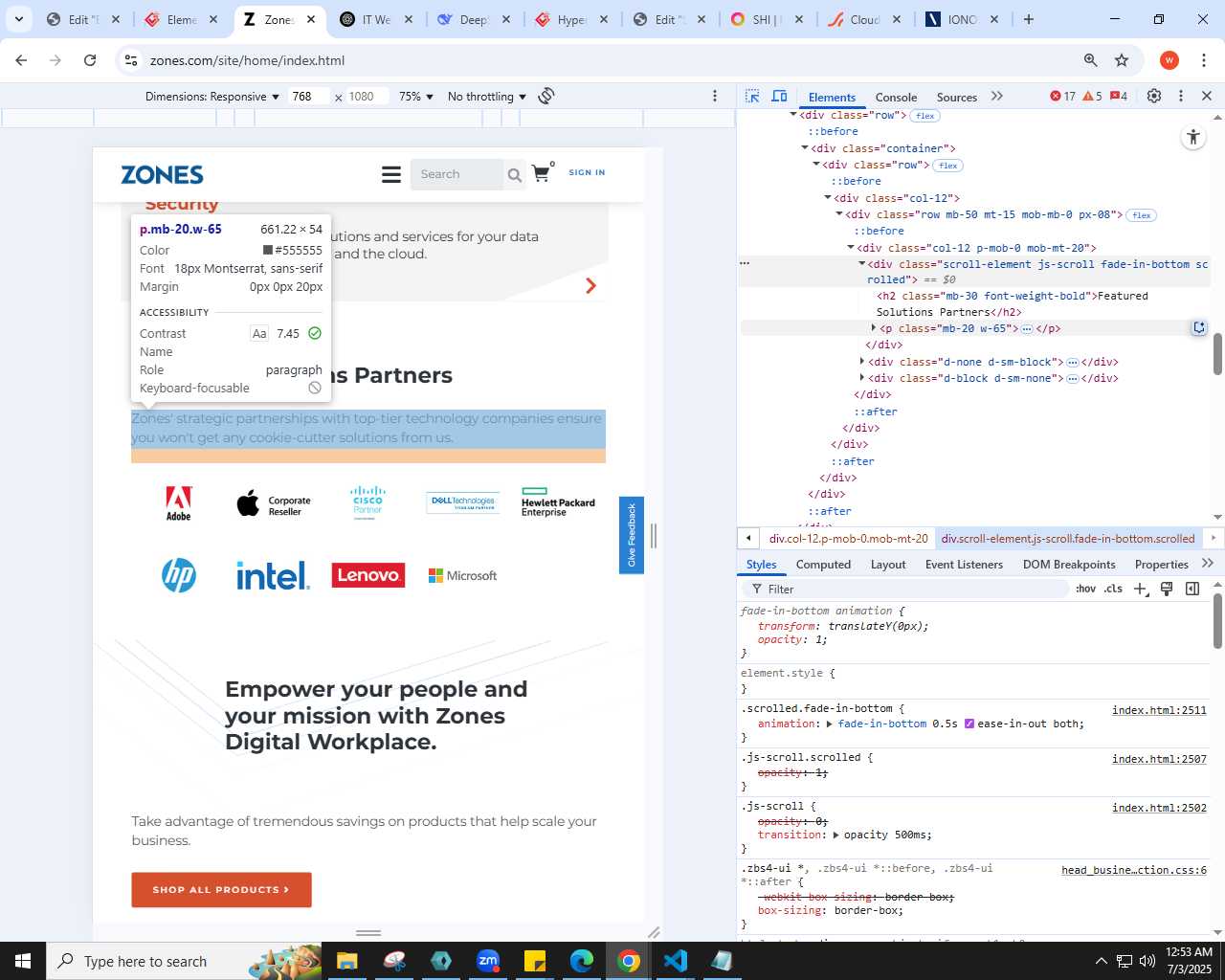This screenshot has height=980, width=1225.
Task: Open the Event Listeners tab
Action: [964, 565]
